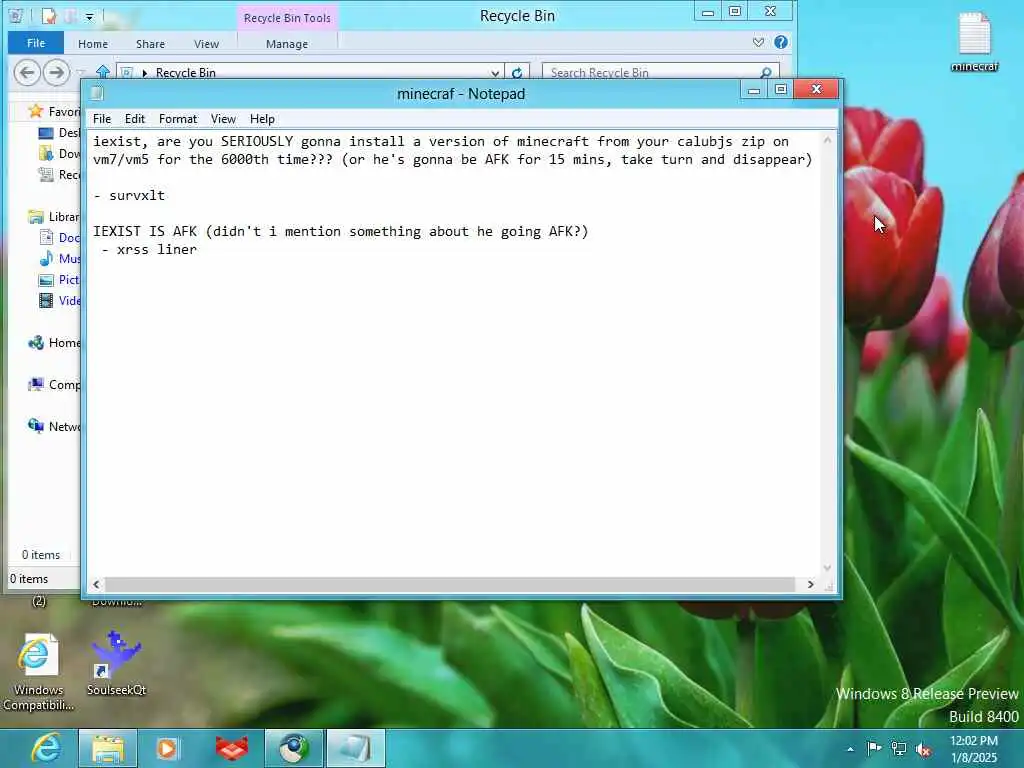Click the Recycle Bin address bar path
Image resolution: width=1024 pixels, height=768 pixels.
[185, 72]
